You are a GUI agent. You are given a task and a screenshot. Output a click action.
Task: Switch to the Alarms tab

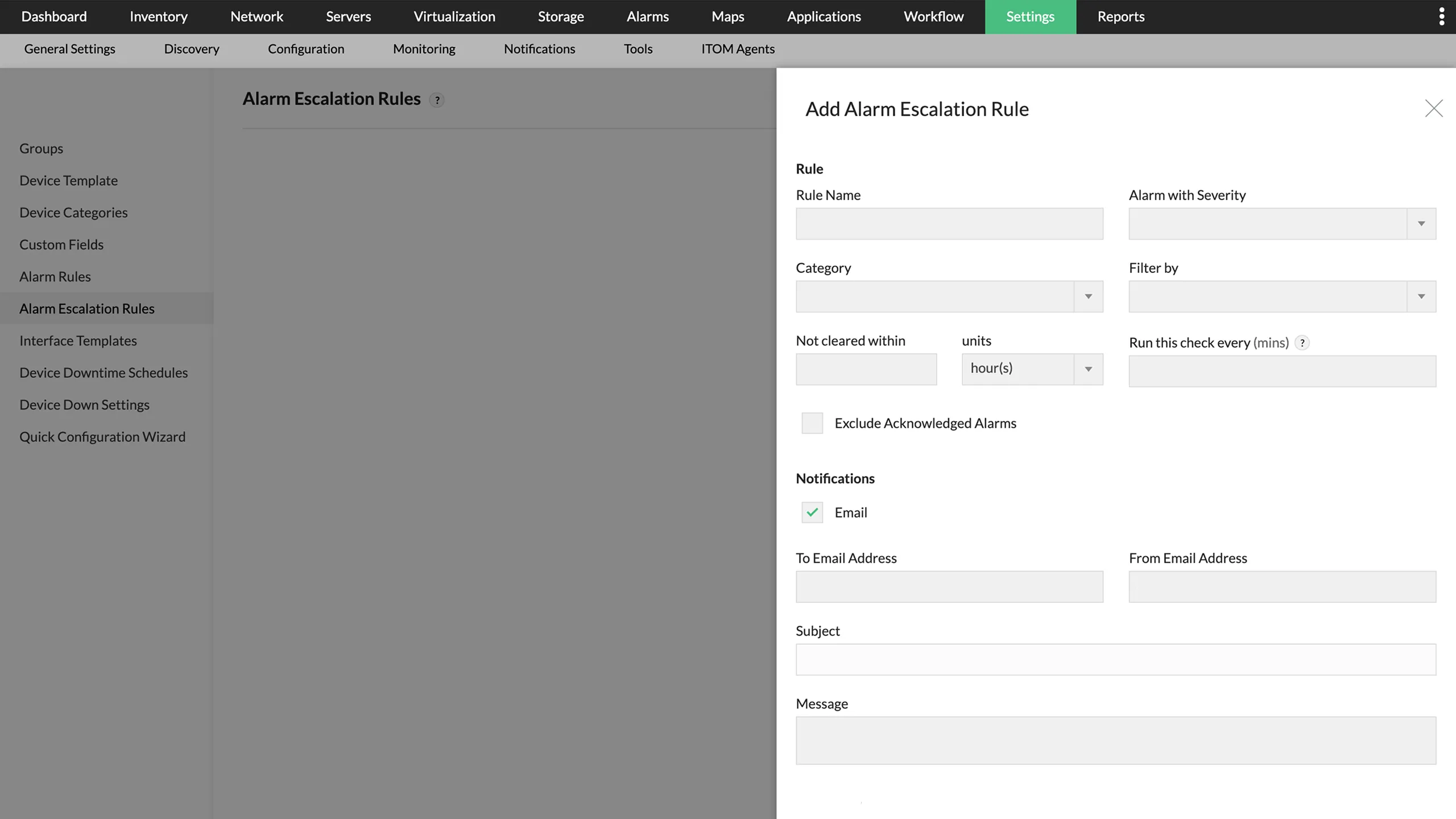point(647,16)
